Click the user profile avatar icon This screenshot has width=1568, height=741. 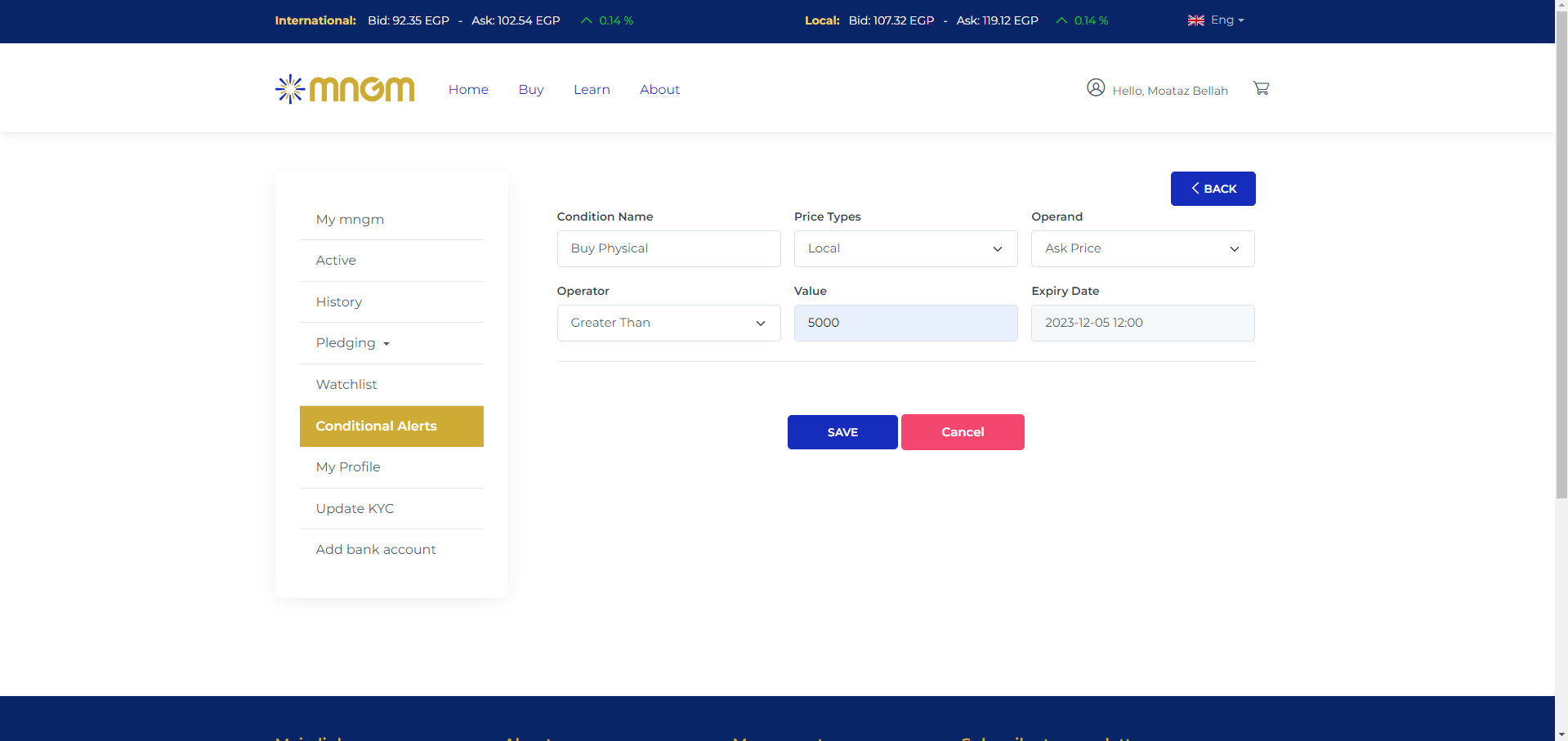pos(1096,87)
